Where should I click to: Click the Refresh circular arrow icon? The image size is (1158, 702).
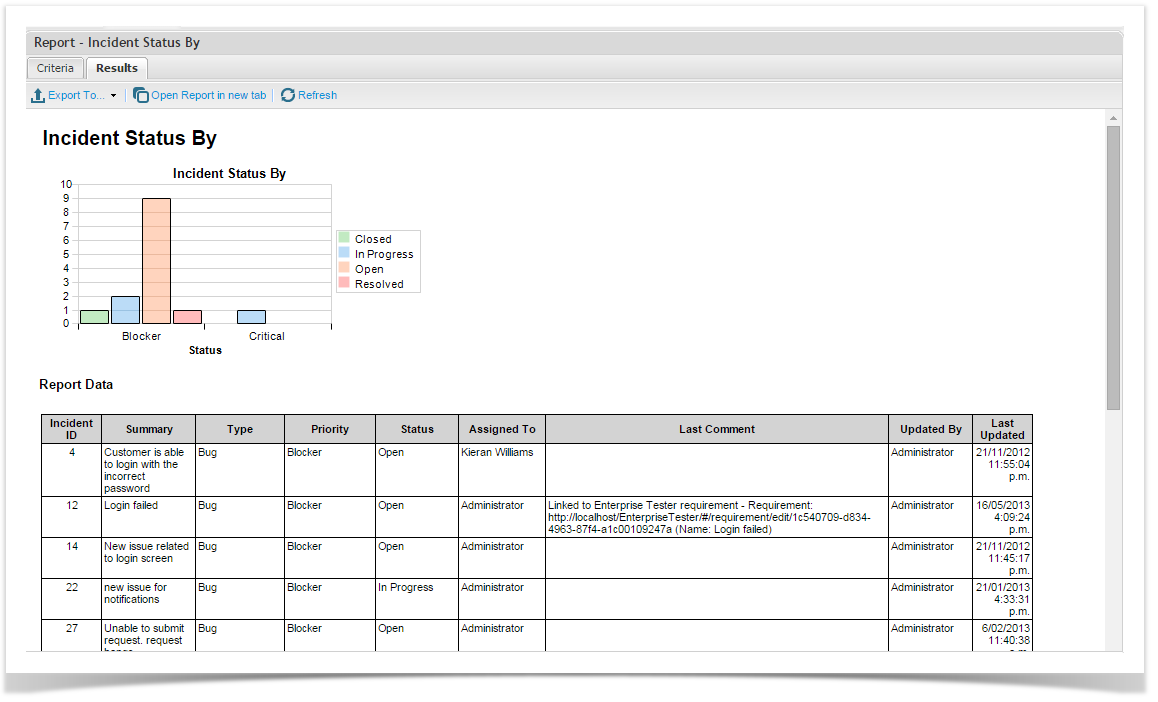coord(288,96)
